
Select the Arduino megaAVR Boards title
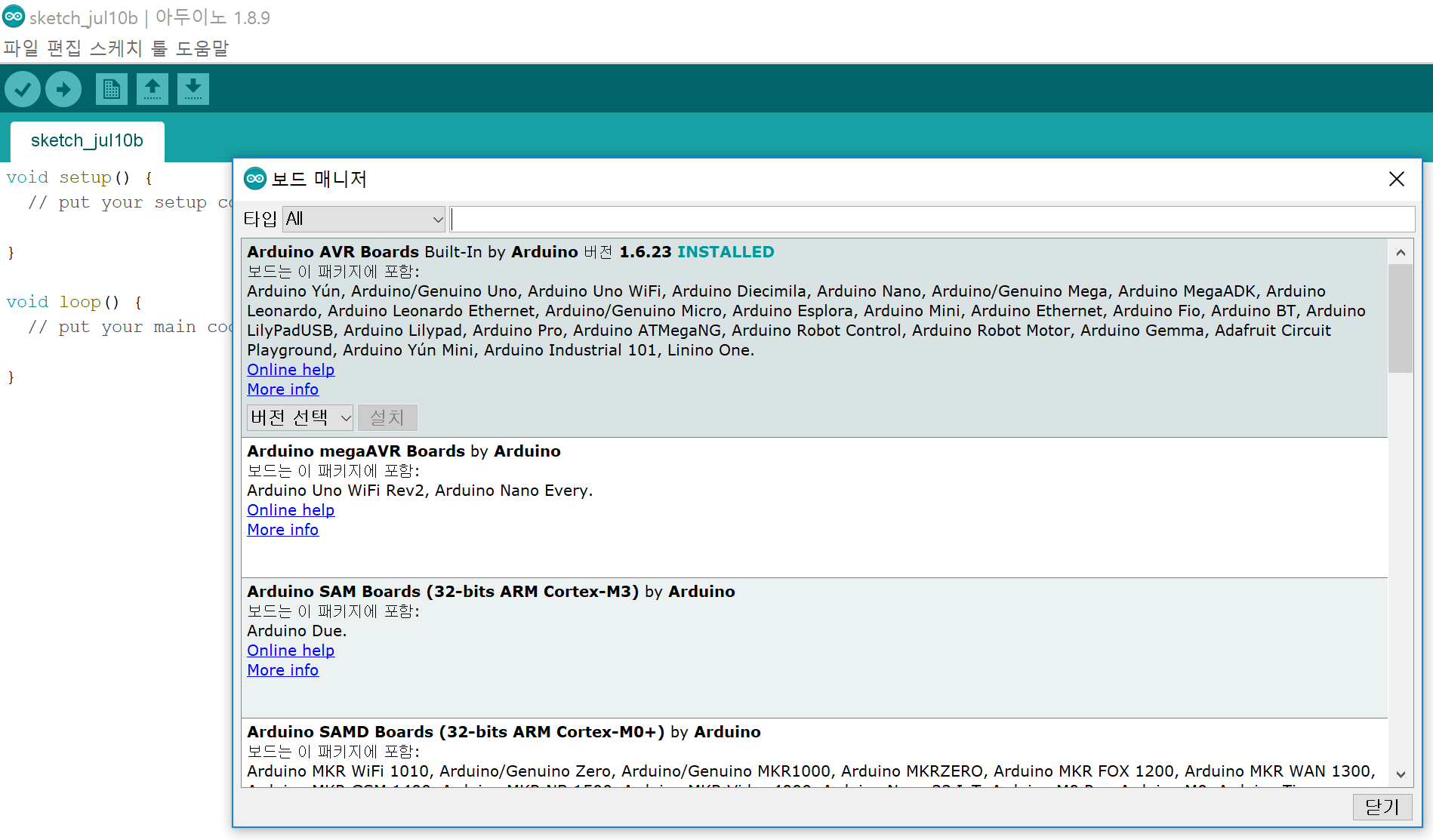(356, 451)
